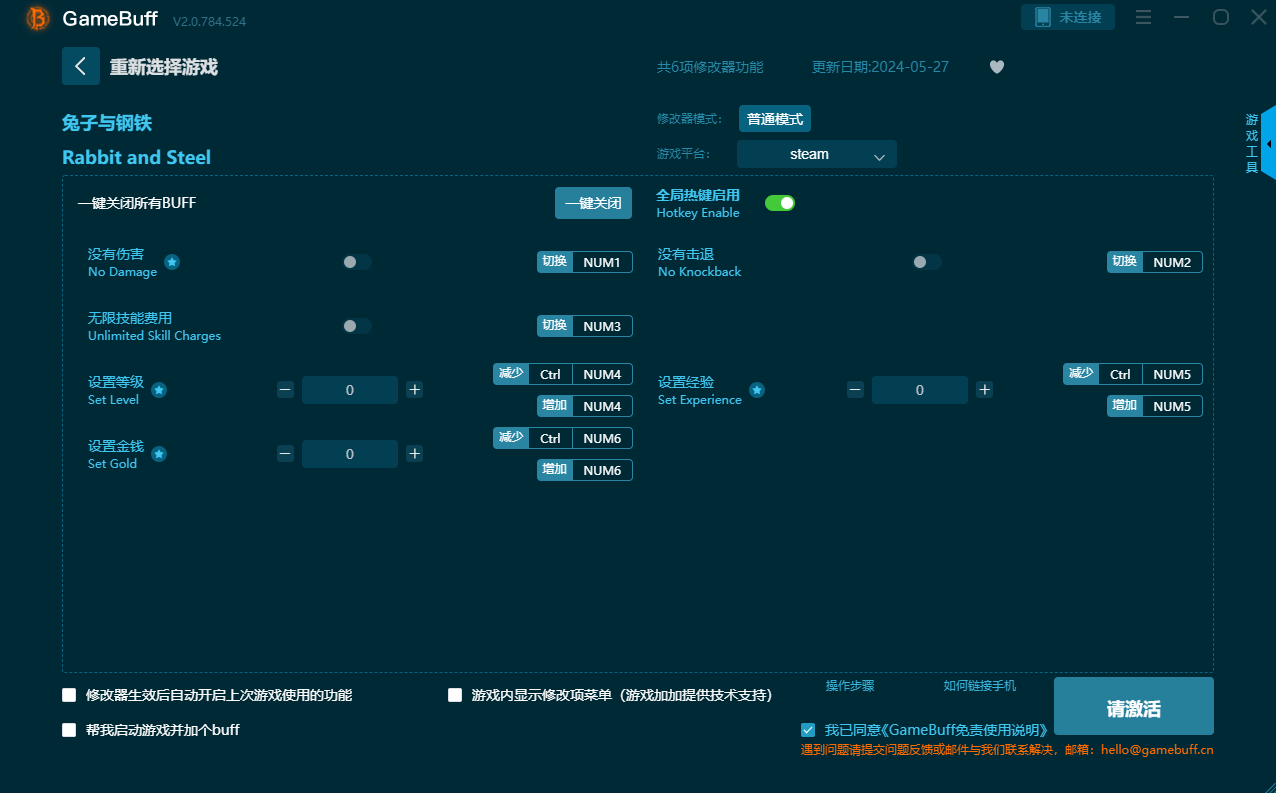Click the 一键关闭 disable-all button
This screenshot has width=1276, height=793.
593,203
